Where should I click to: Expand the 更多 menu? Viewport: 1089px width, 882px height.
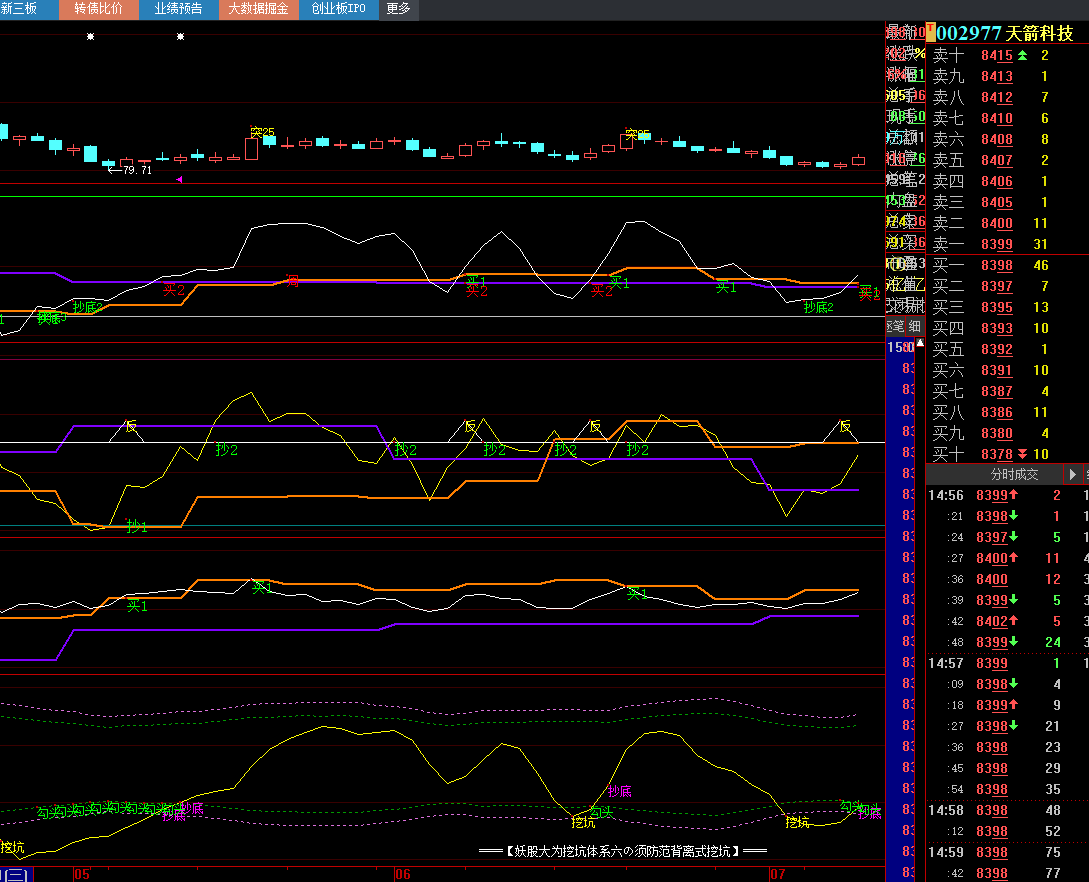pyautogui.click(x=399, y=9)
